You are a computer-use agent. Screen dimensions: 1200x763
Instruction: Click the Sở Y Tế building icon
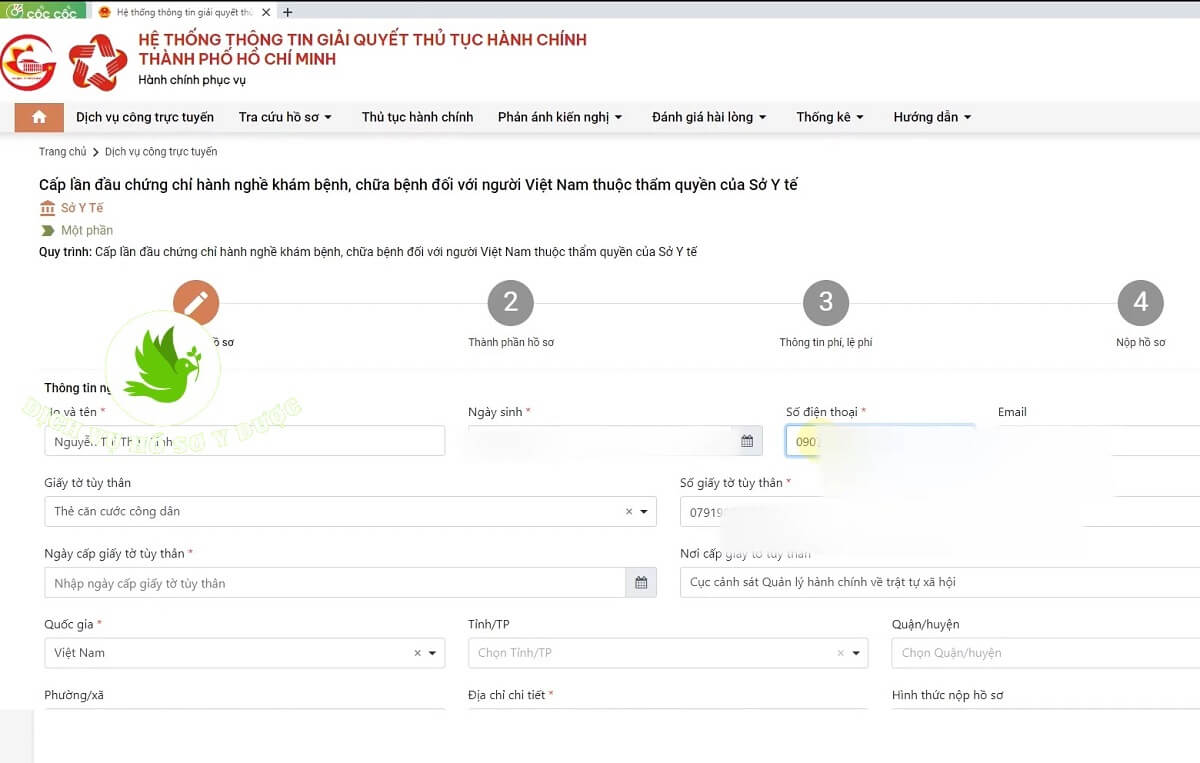(x=47, y=208)
